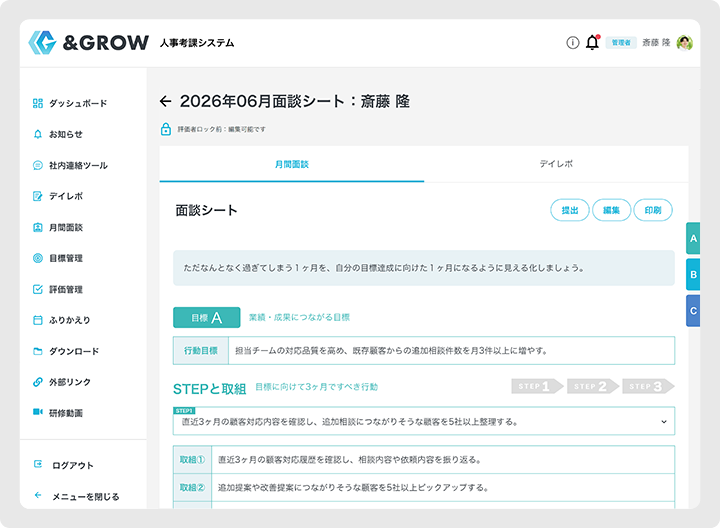Image resolution: width=720 pixels, height=528 pixels.
Task: Click the information circle icon
Action: pyautogui.click(x=573, y=43)
